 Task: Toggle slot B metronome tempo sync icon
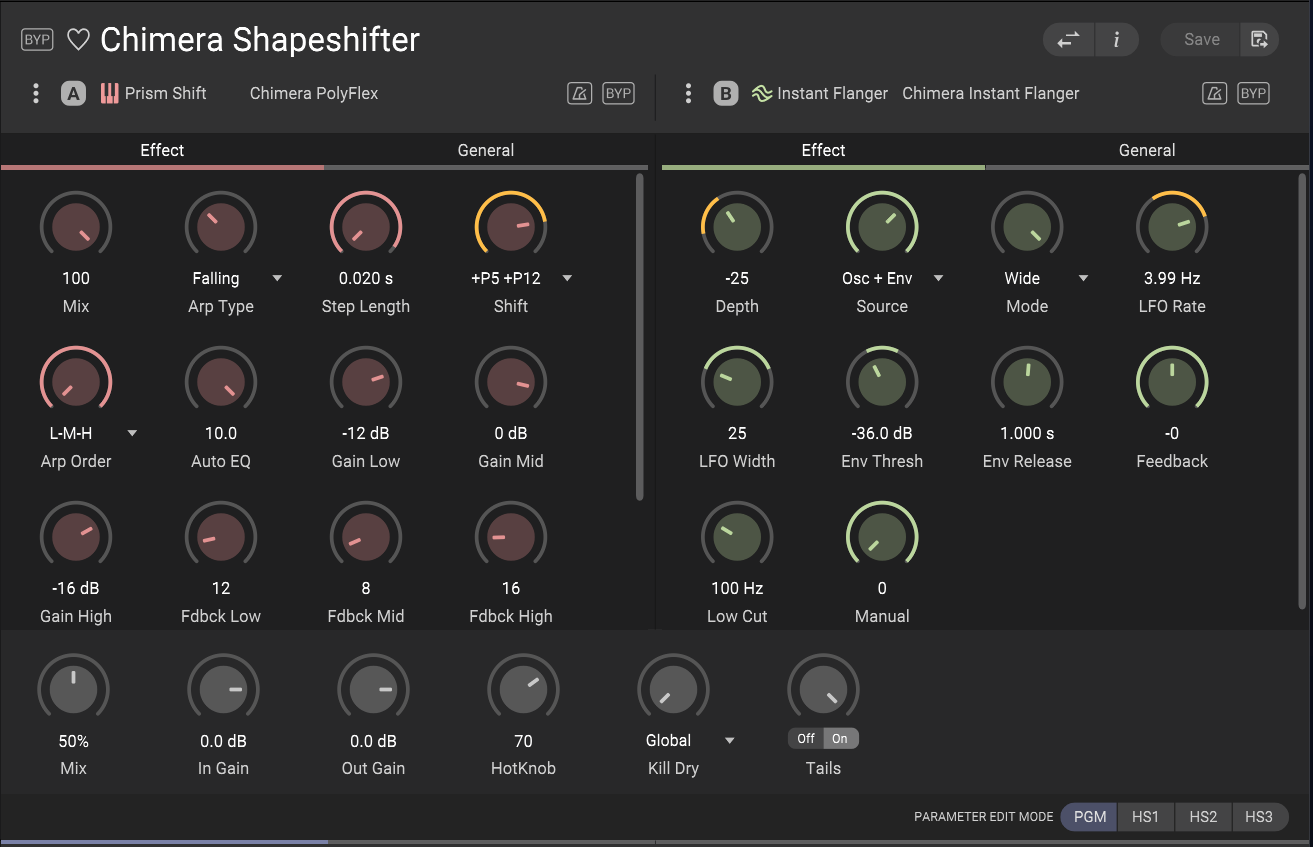pos(1214,93)
